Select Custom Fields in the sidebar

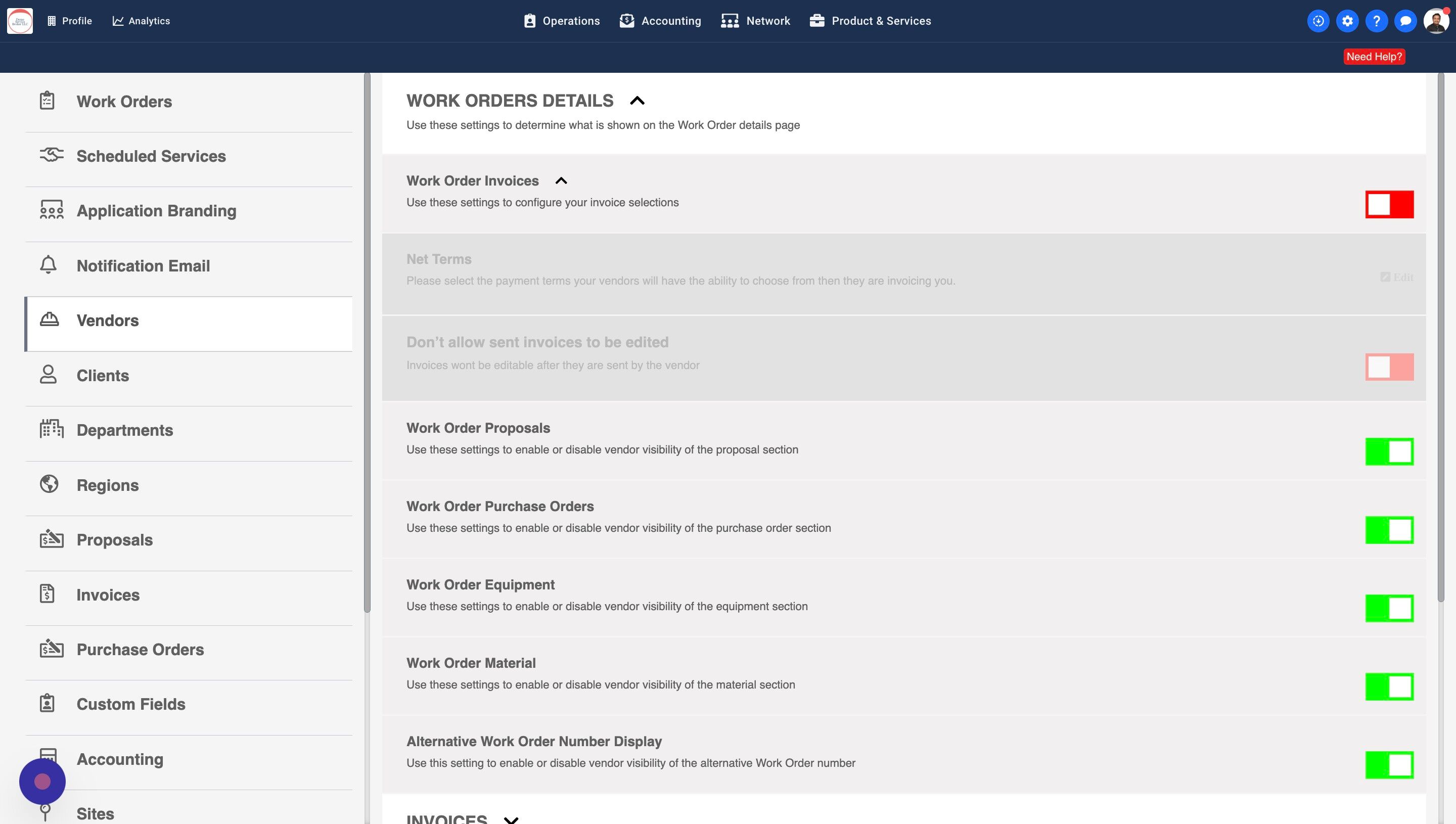coord(131,704)
